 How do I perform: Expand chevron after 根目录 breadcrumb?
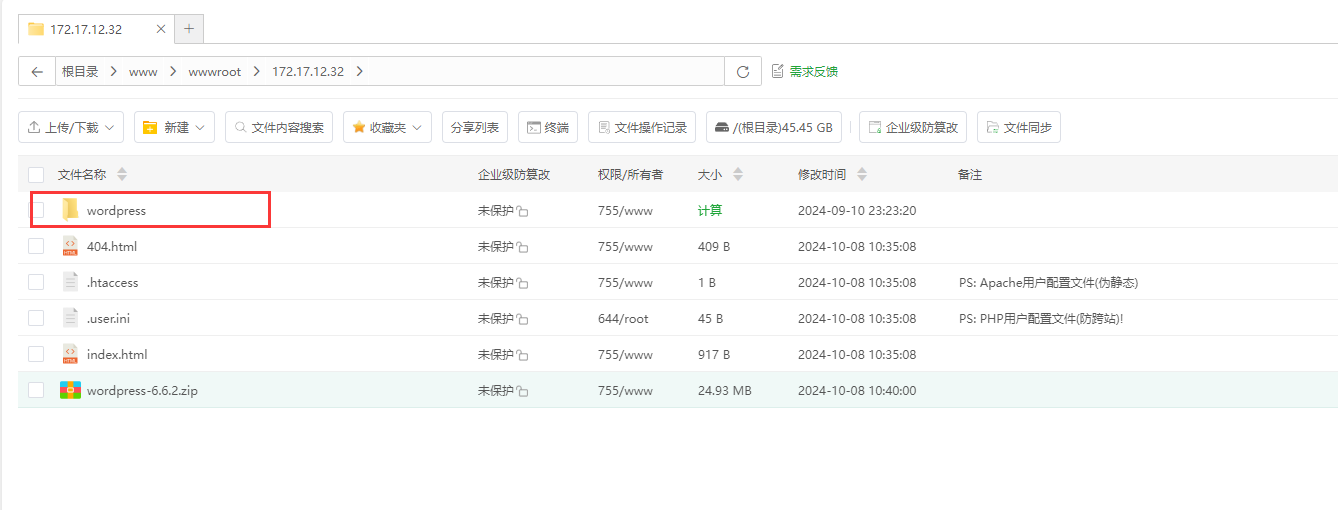point(114,71)
